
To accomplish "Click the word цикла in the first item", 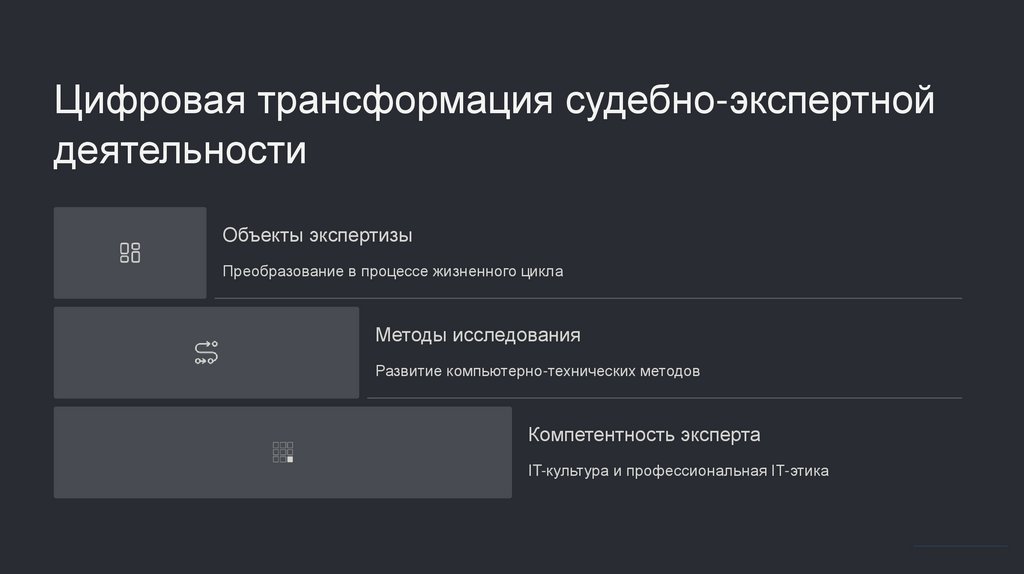I will [542, 271].
